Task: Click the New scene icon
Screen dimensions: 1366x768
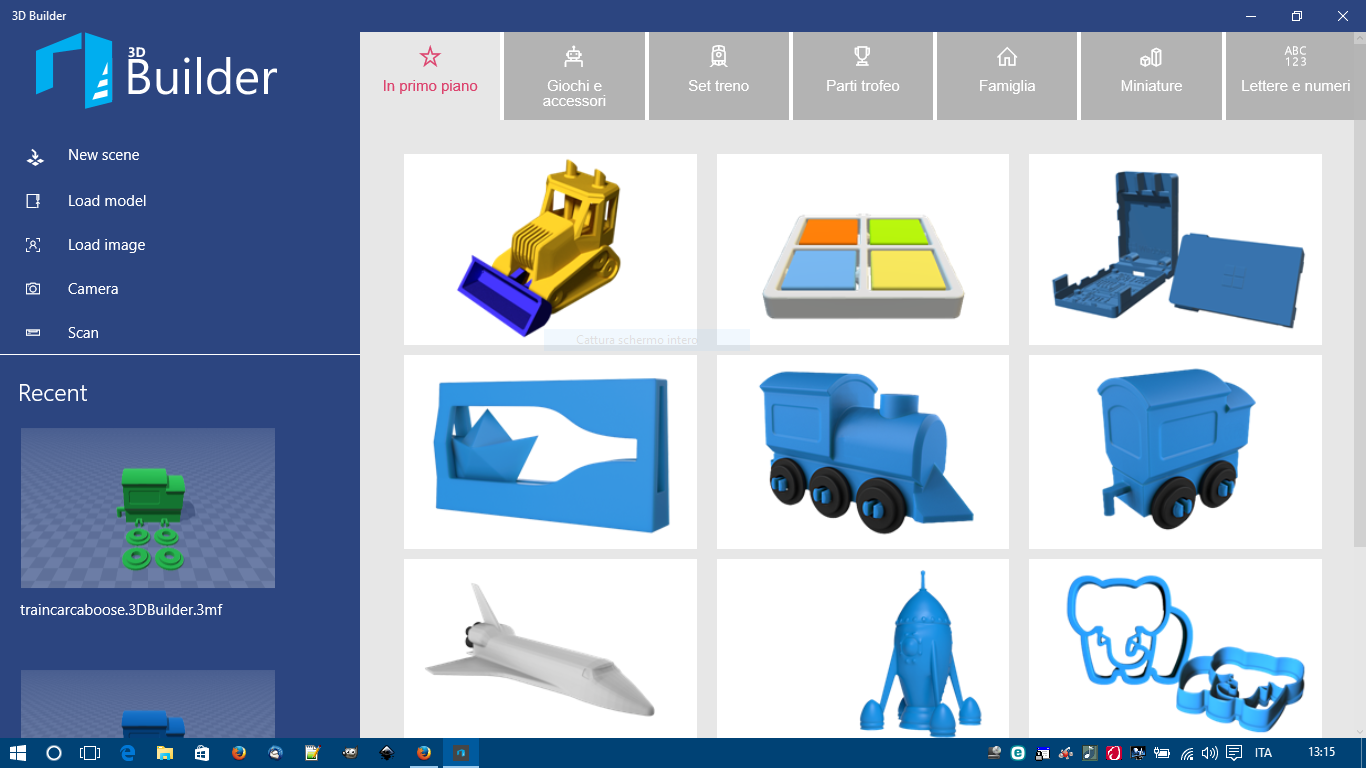Action: click(34, 156)
